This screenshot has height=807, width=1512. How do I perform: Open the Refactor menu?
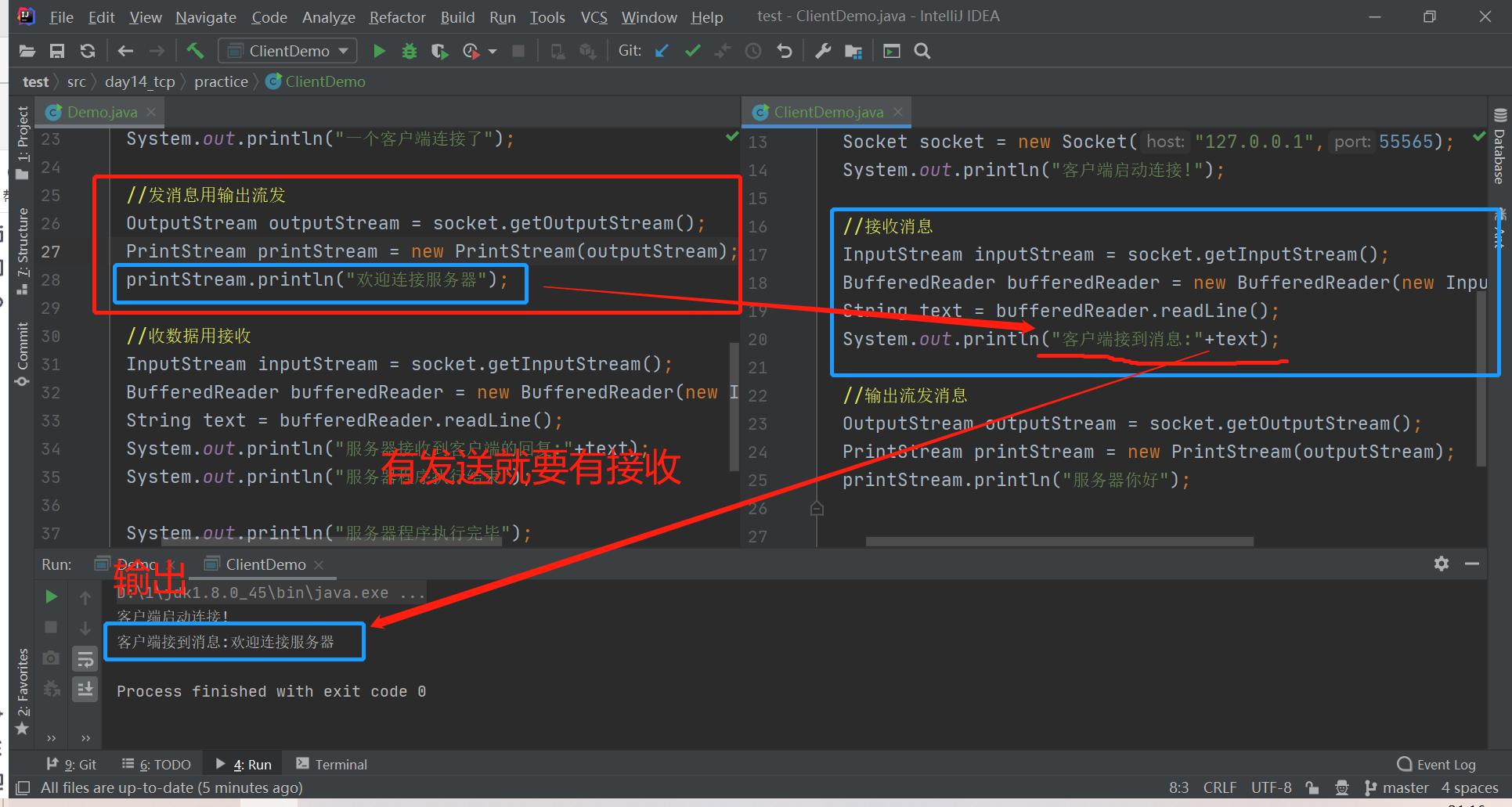pyautogui.click(x=397, y=17)
